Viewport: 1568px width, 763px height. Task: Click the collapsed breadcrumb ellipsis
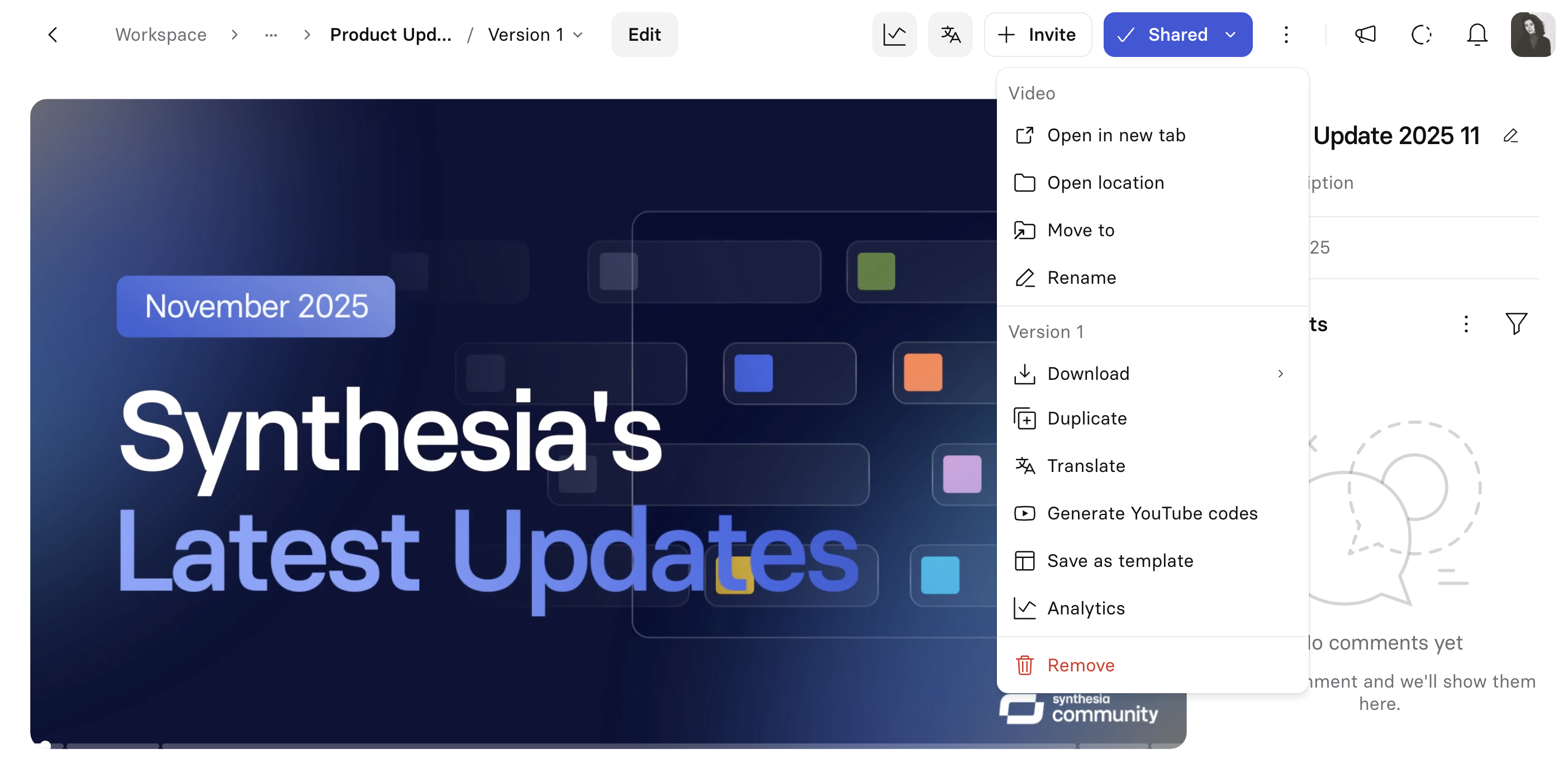271,35
